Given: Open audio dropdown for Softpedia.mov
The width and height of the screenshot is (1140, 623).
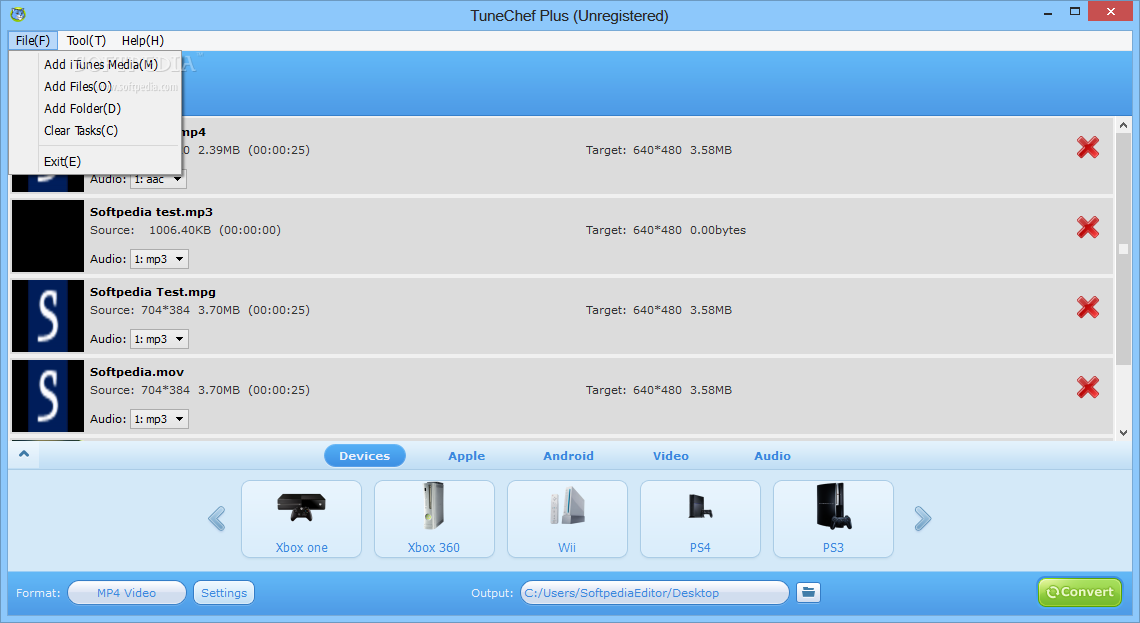Looking at the screenshot, I should pos(159,419).
